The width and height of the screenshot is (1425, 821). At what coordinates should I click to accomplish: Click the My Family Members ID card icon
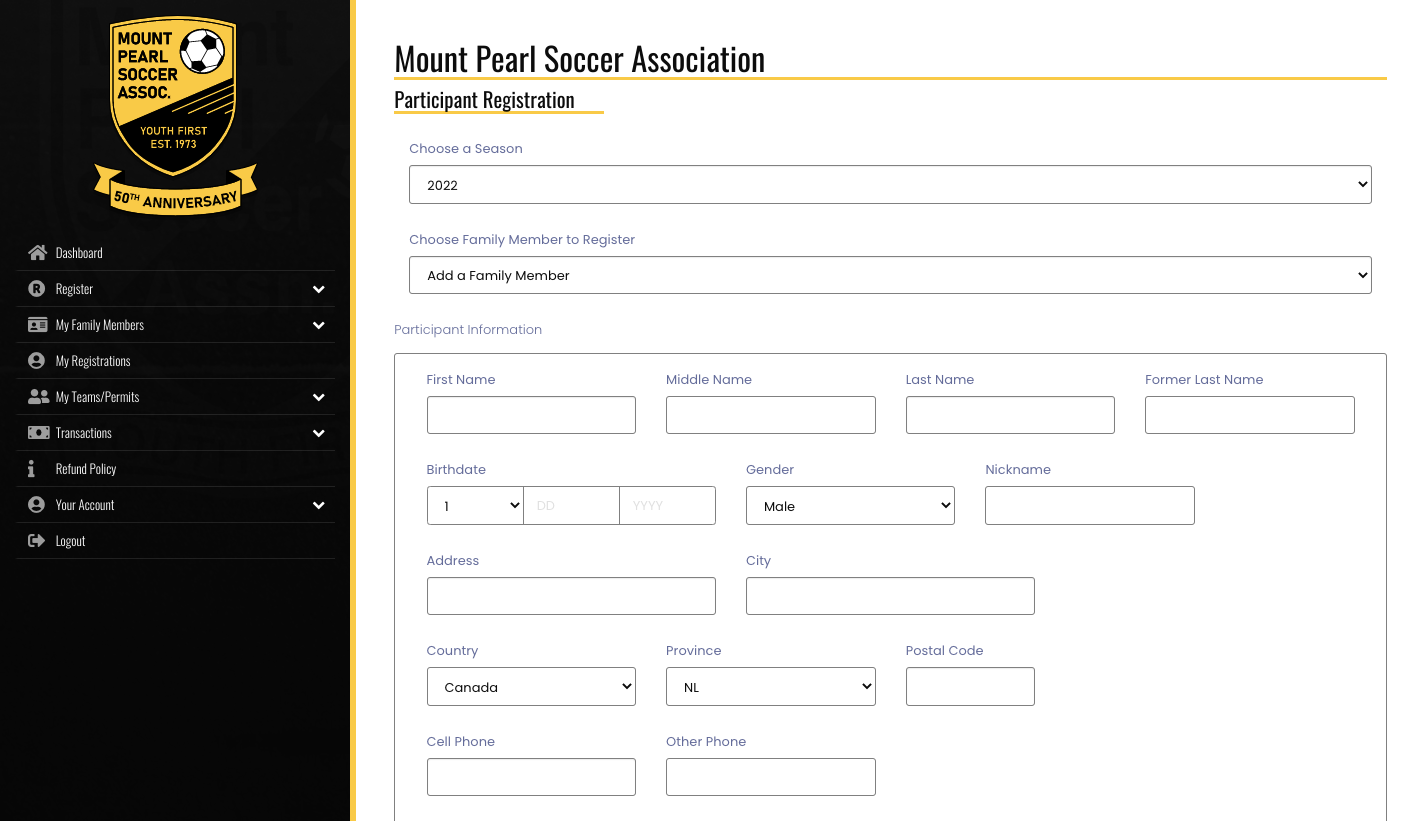38,325
